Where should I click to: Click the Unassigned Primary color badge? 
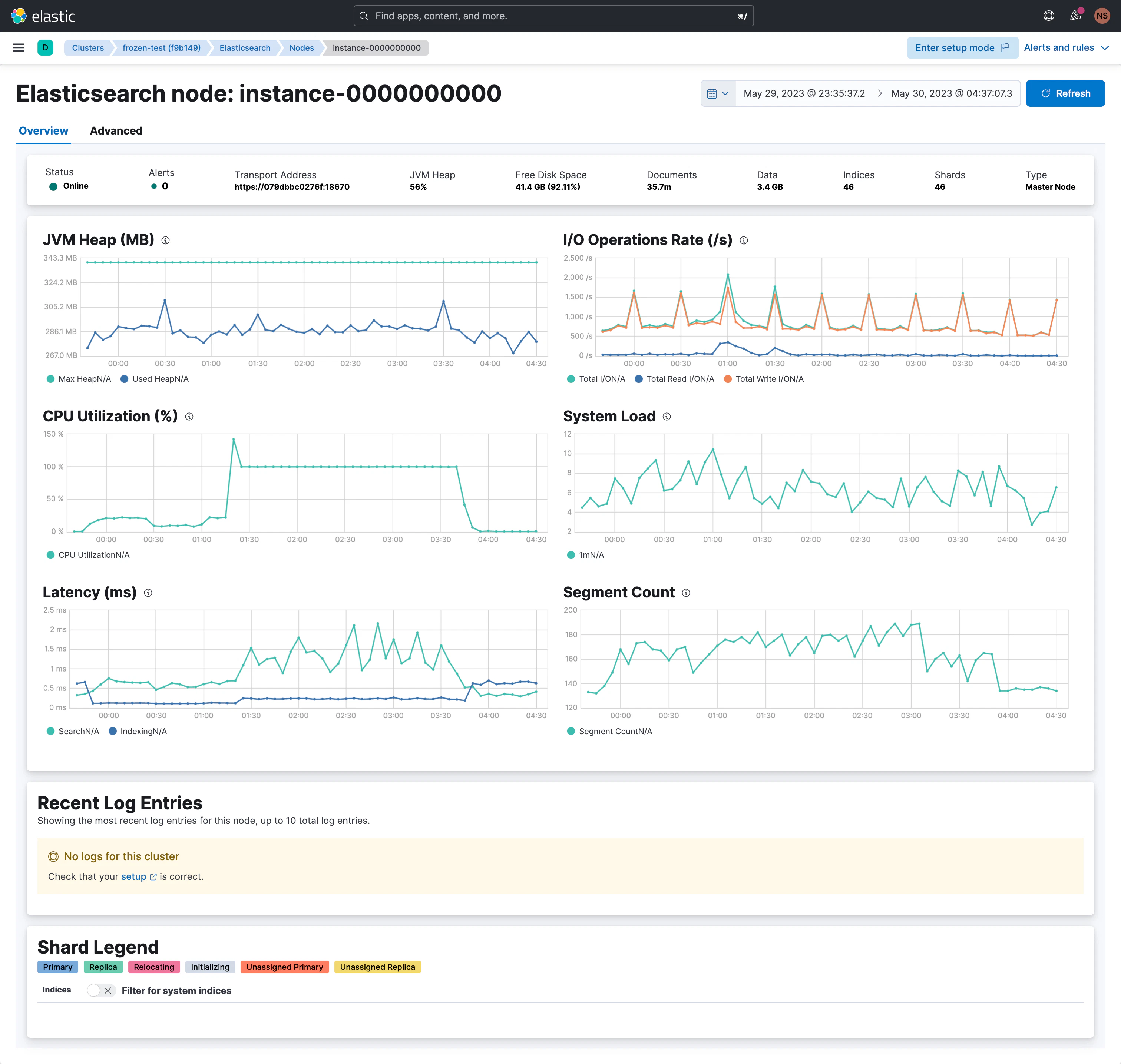(x=284, y=967)
